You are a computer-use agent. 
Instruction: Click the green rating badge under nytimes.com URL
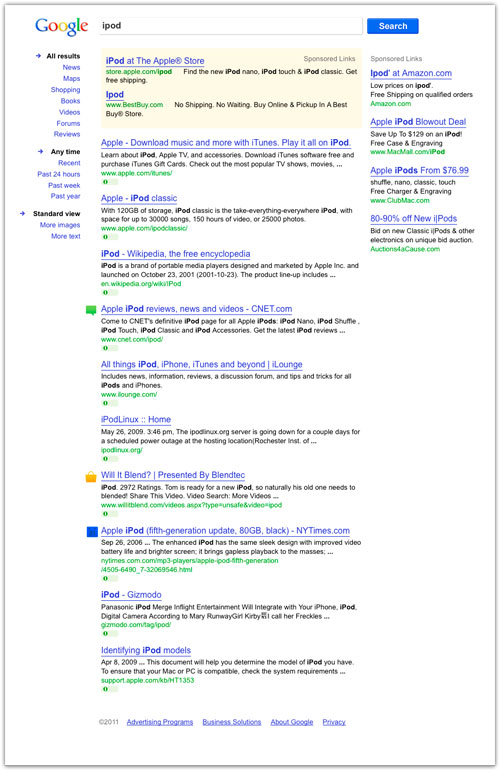click(x=110, y=579)
